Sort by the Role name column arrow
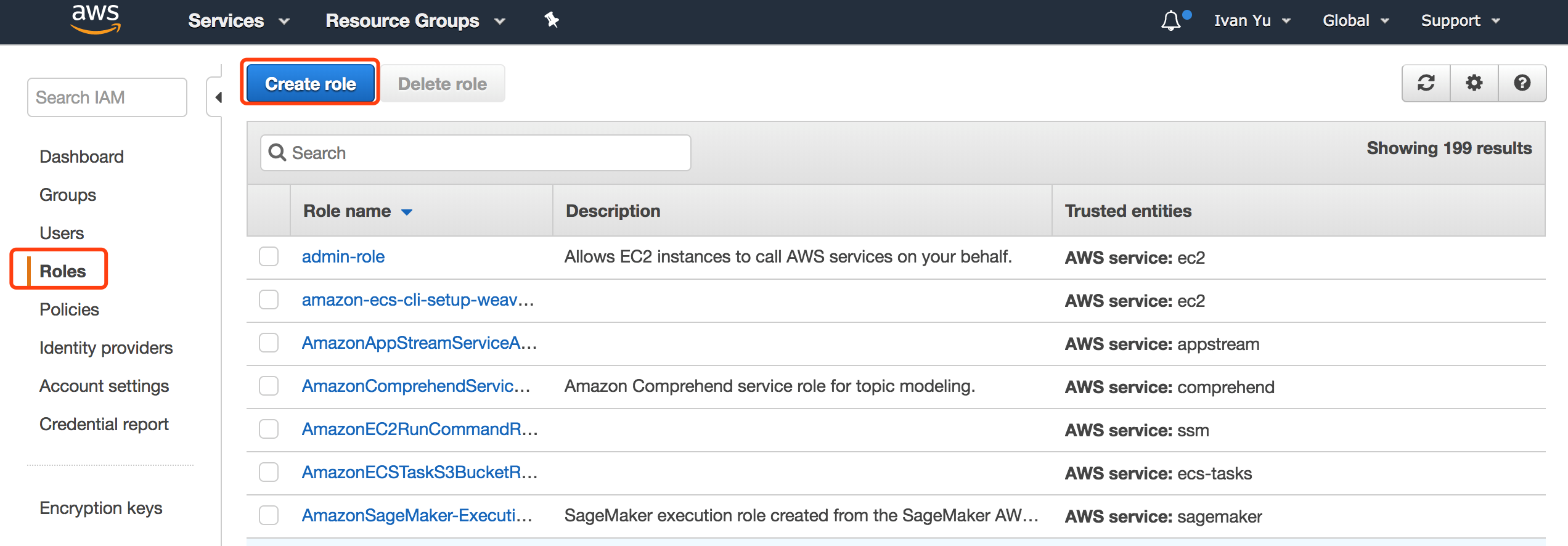Screen dimensions: 1568x546 [407, 212]
